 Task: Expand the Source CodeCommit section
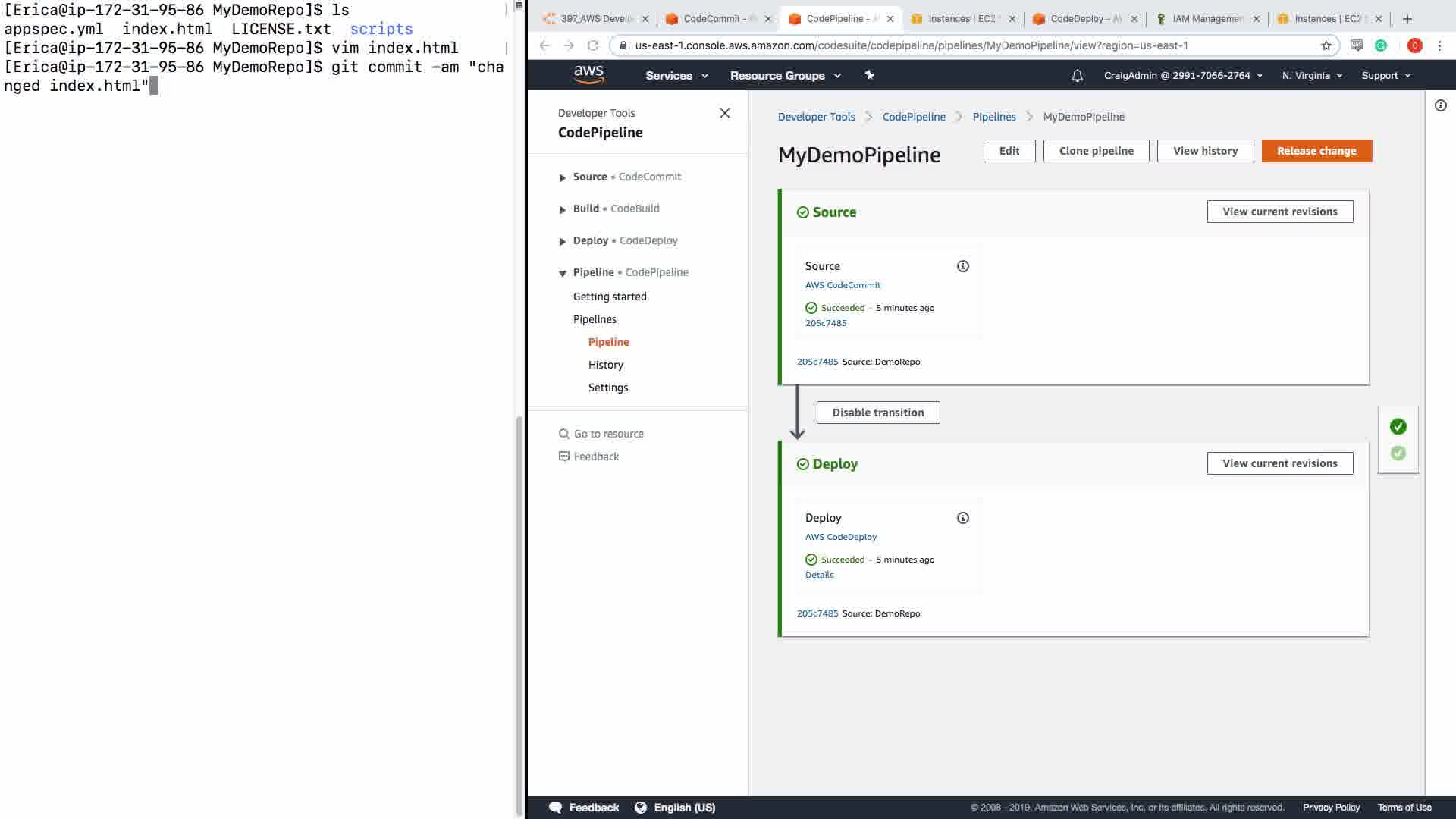[x=563, y=177]
